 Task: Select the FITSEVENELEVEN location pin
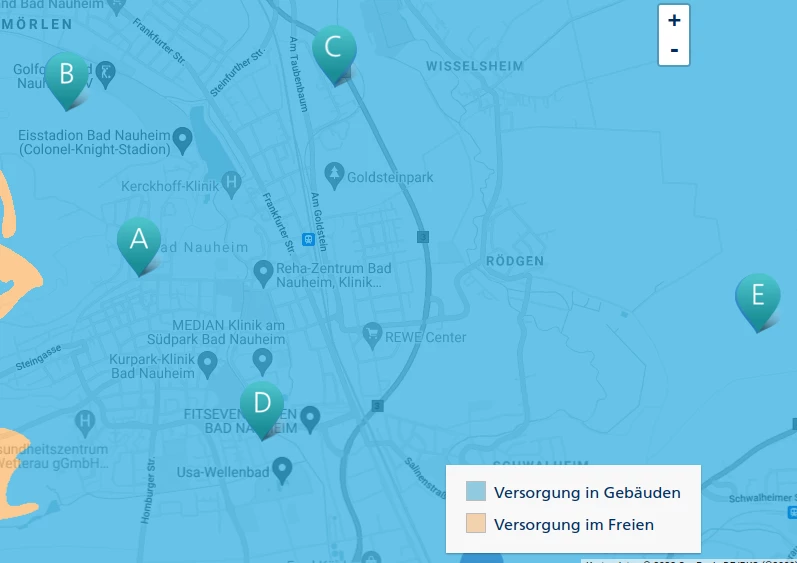coord(310,419)
